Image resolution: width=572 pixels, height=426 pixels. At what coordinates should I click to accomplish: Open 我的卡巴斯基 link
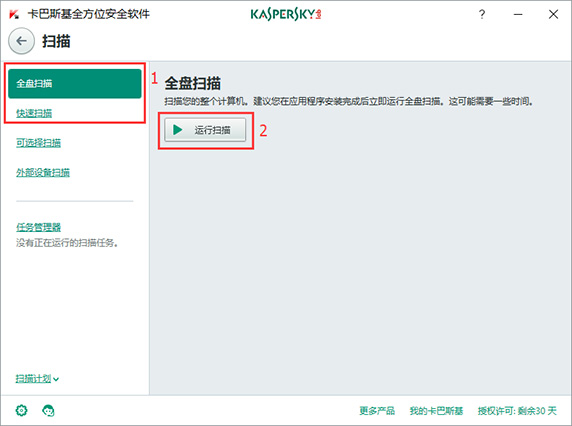[436, 411]
